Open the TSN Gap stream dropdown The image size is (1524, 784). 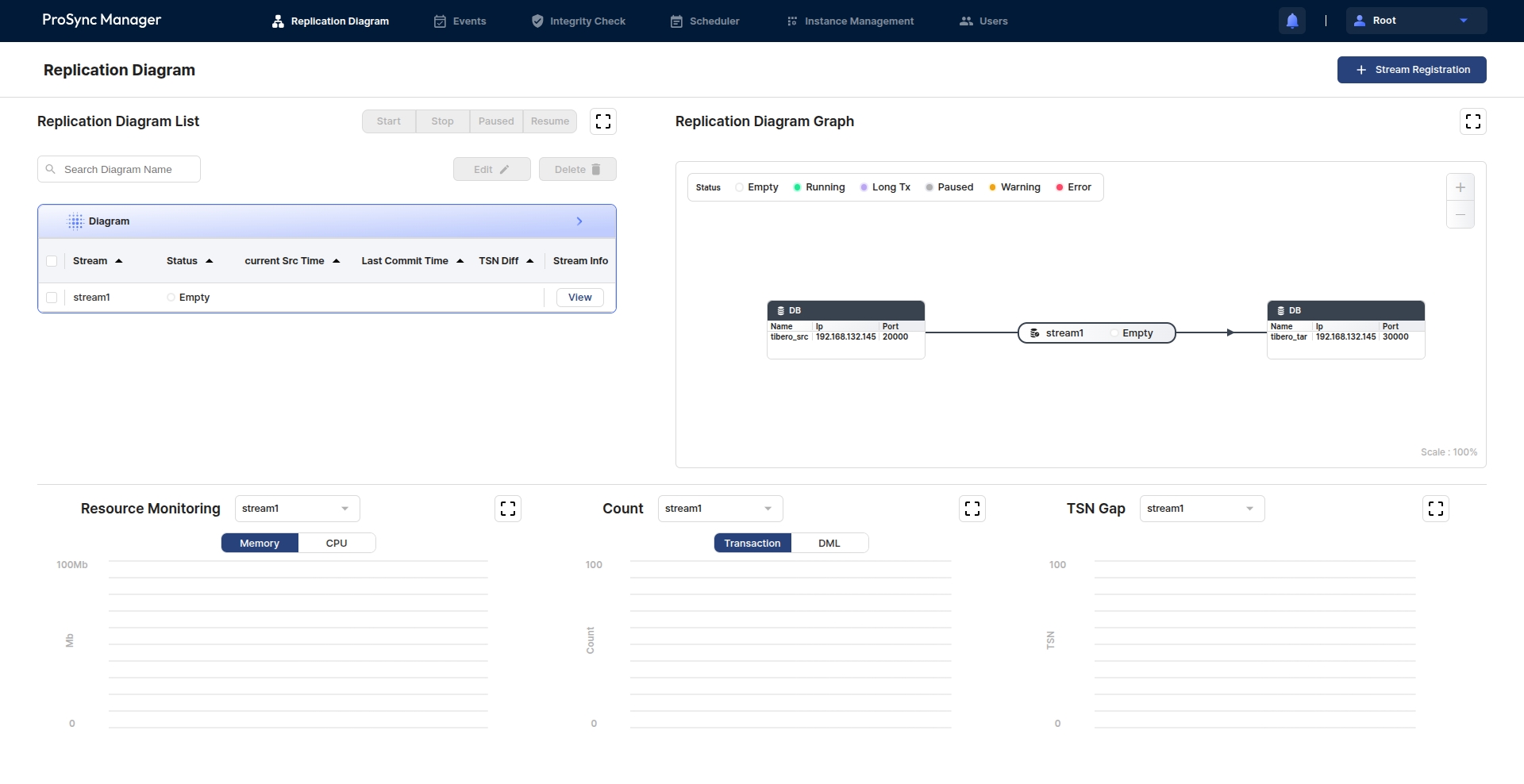1202,509
